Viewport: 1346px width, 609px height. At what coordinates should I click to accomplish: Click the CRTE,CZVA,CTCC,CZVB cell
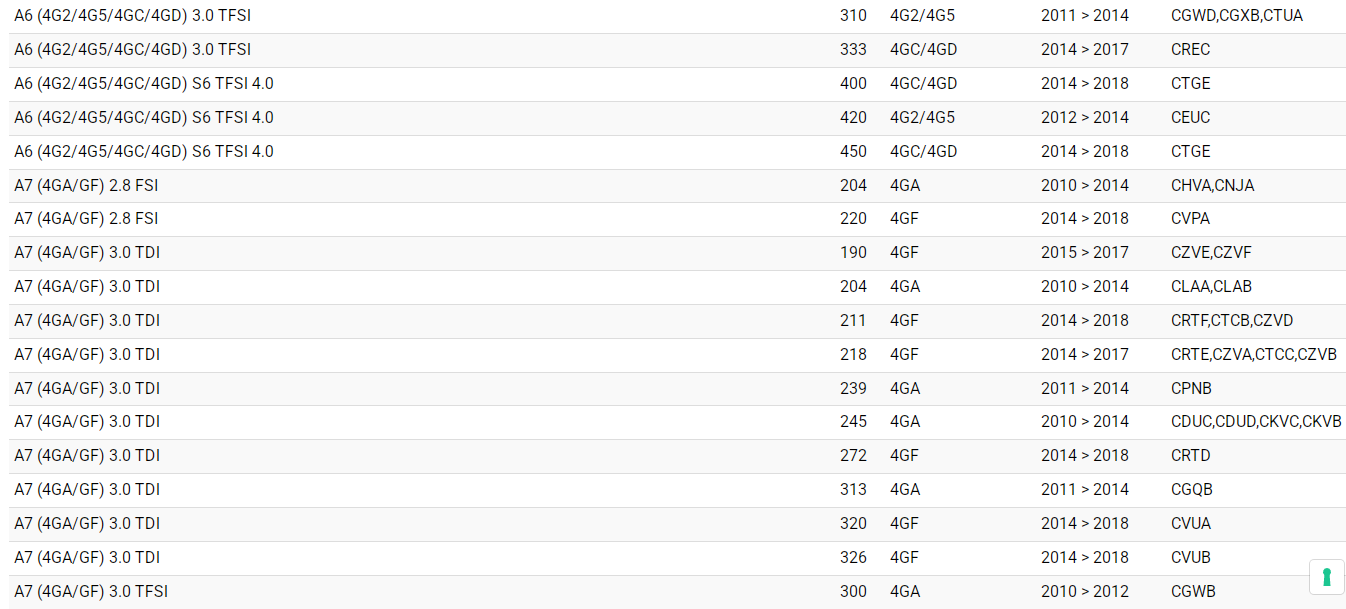click(1253, 355)
